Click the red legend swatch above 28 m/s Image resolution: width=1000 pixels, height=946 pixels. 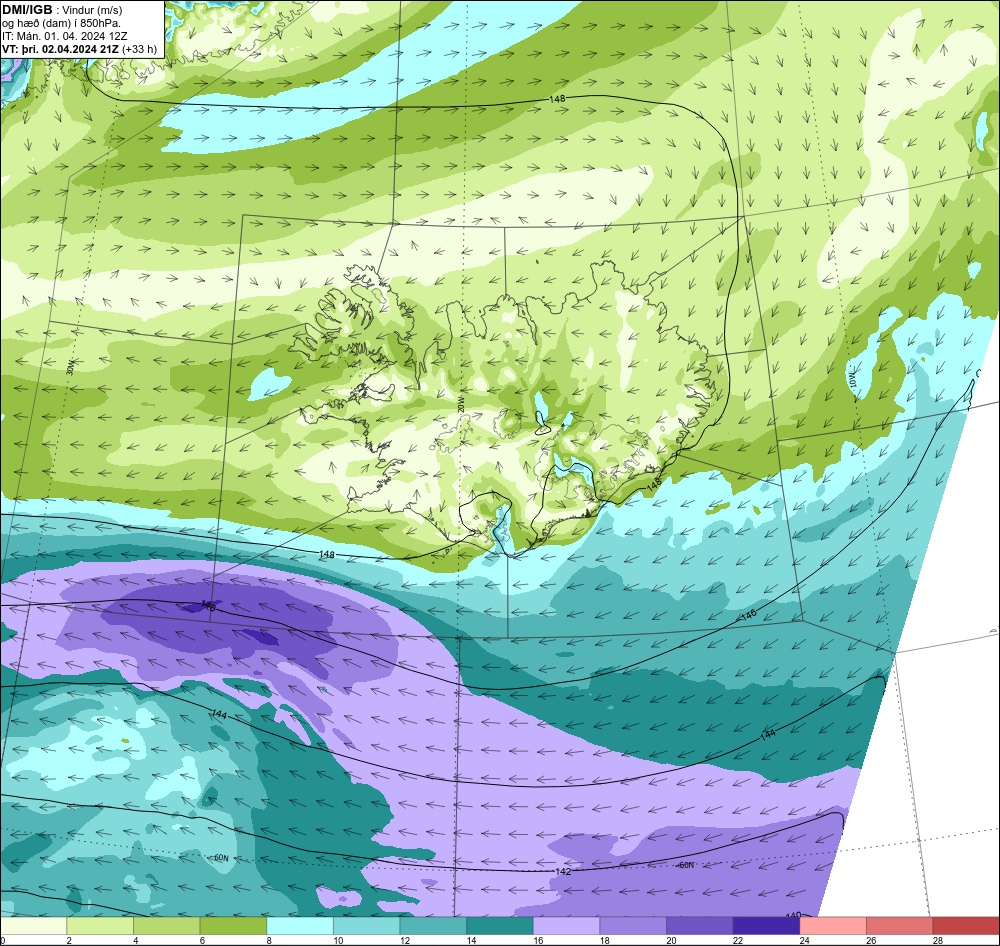tap(966, 926)
